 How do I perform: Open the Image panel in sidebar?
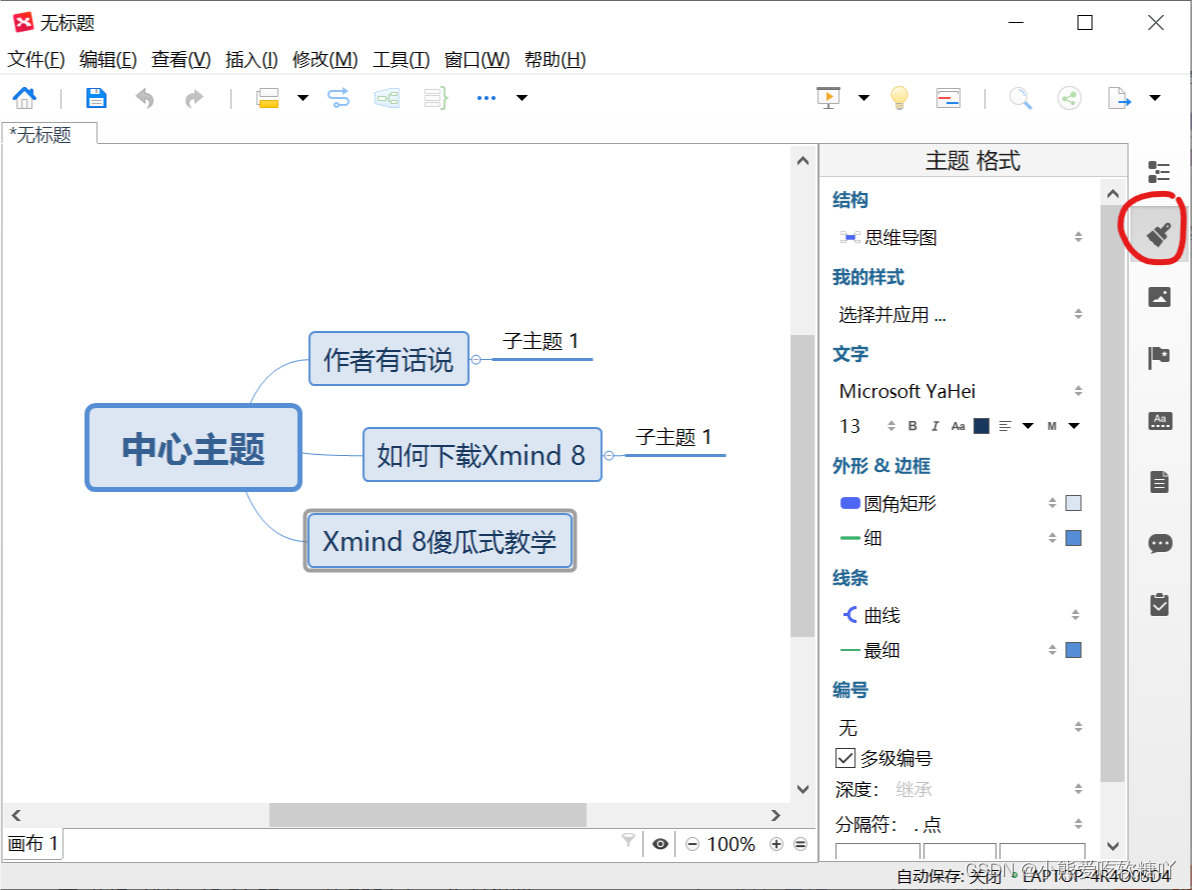click(x=1159, y=296)
